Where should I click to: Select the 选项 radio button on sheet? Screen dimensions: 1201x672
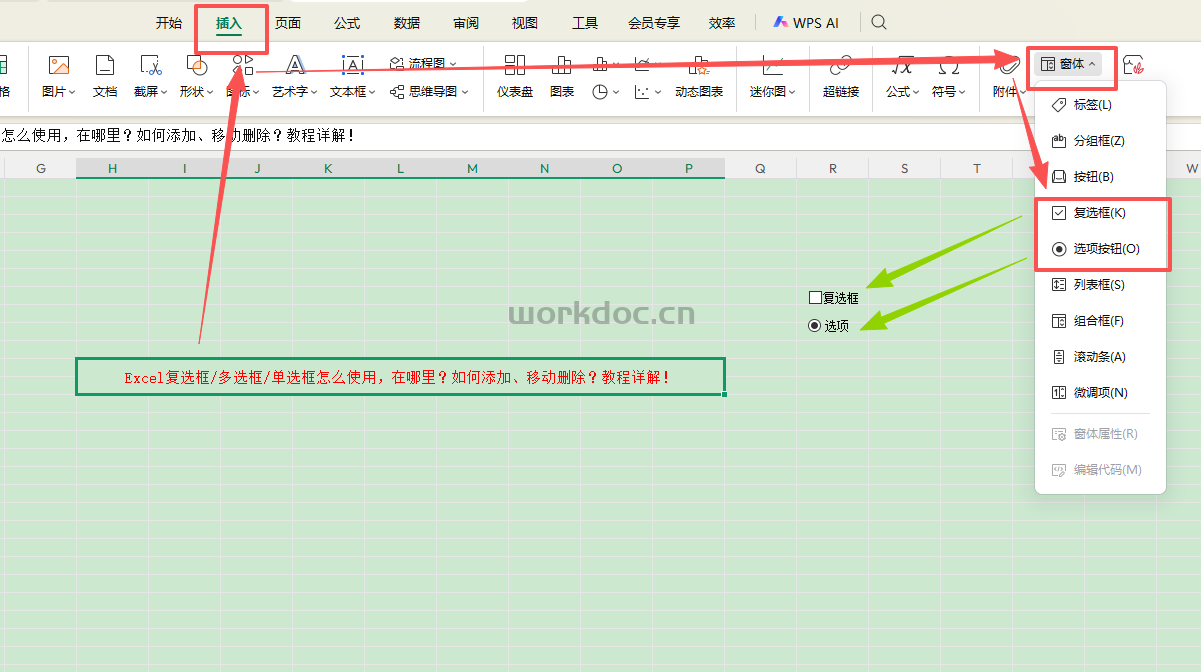click(814, 325)
